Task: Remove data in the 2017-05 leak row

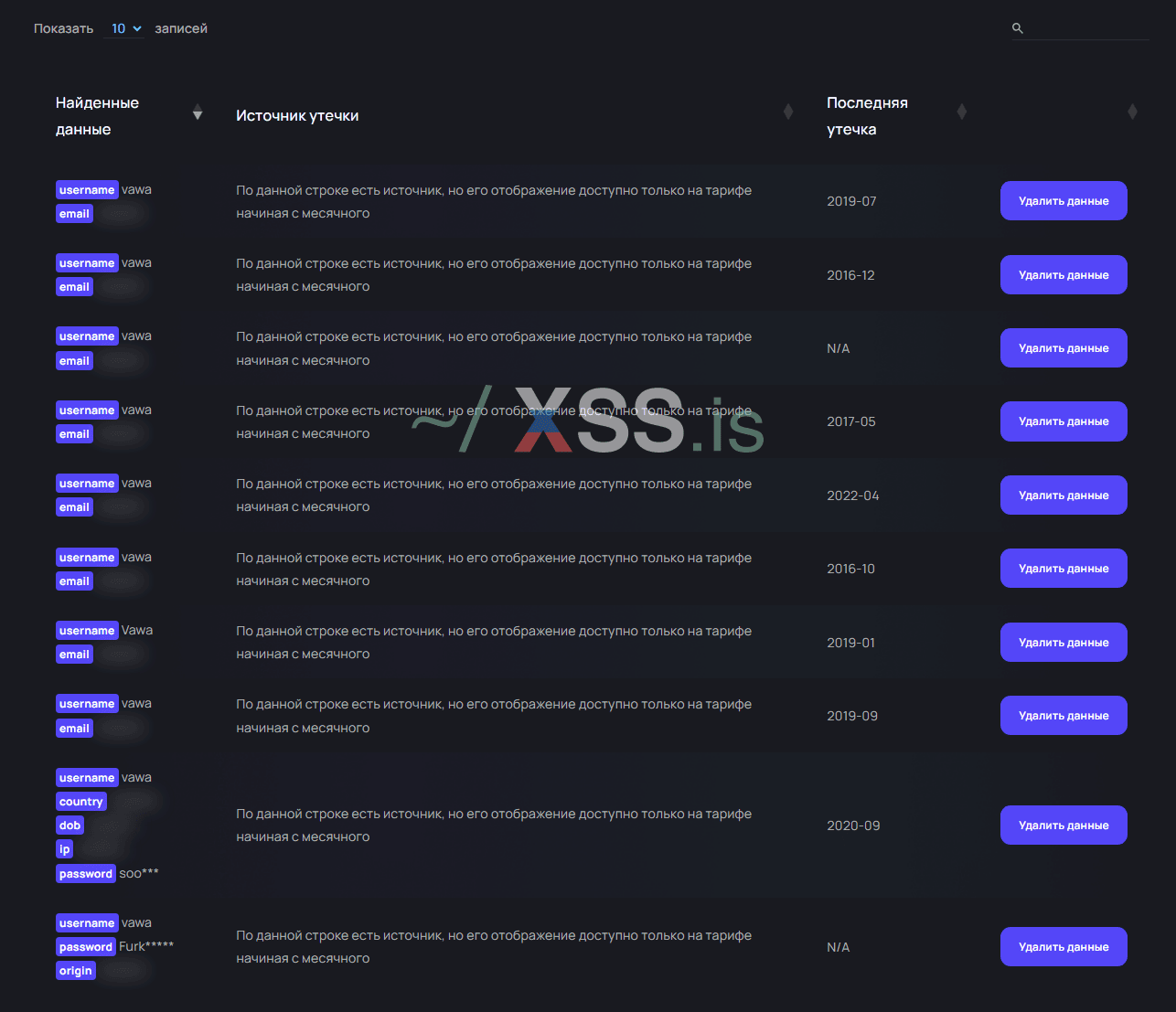Action: [x=1064, y=421]
